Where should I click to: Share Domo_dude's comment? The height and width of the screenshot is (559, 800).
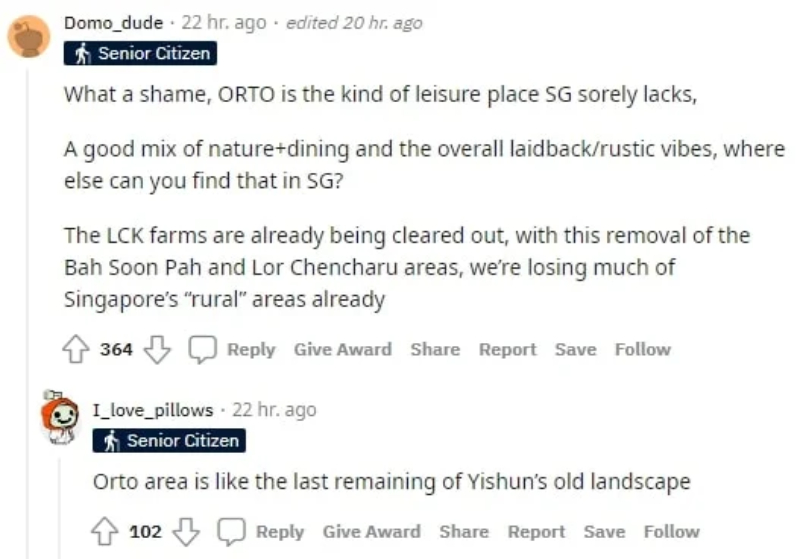point(435,350)
